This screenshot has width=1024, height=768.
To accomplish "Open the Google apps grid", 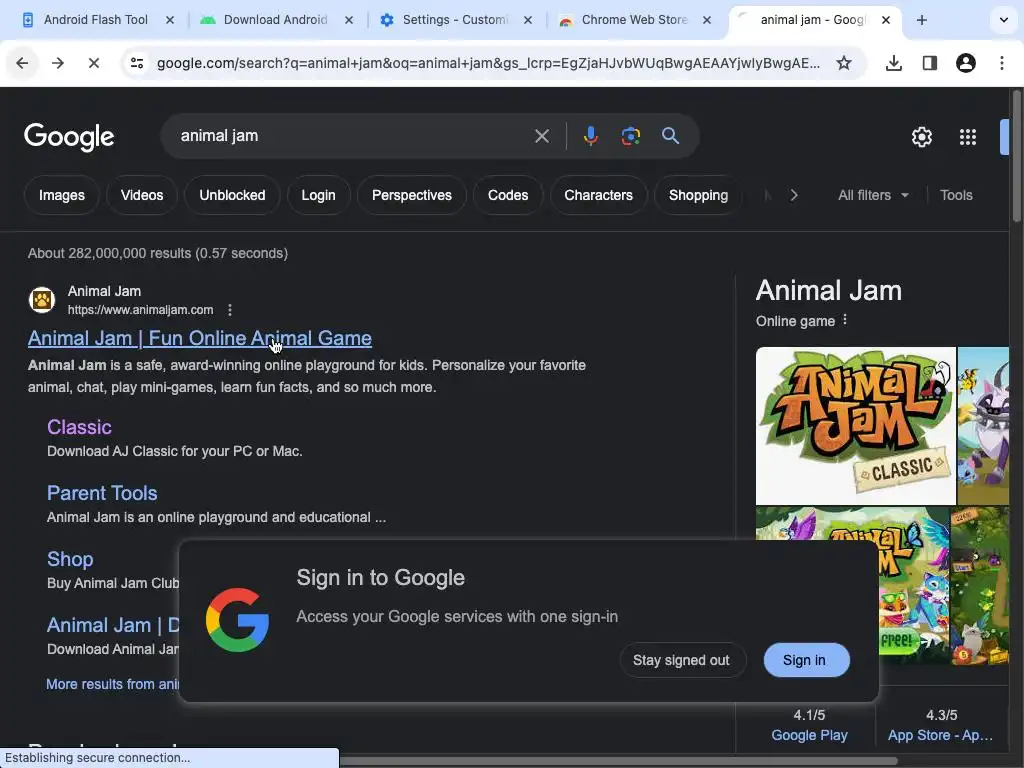I will pyautogui.click(x=967, y=137).
